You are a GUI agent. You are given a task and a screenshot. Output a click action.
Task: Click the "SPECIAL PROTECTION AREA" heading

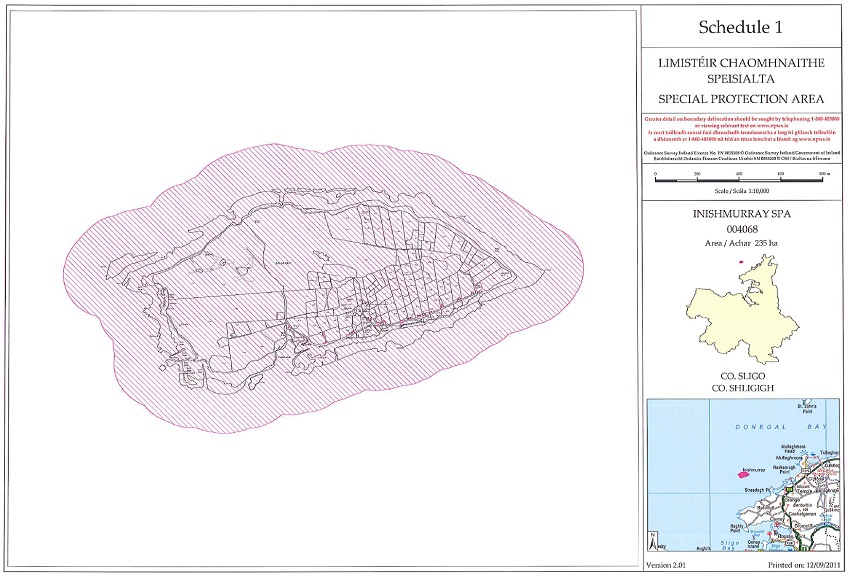pos(741,97)
